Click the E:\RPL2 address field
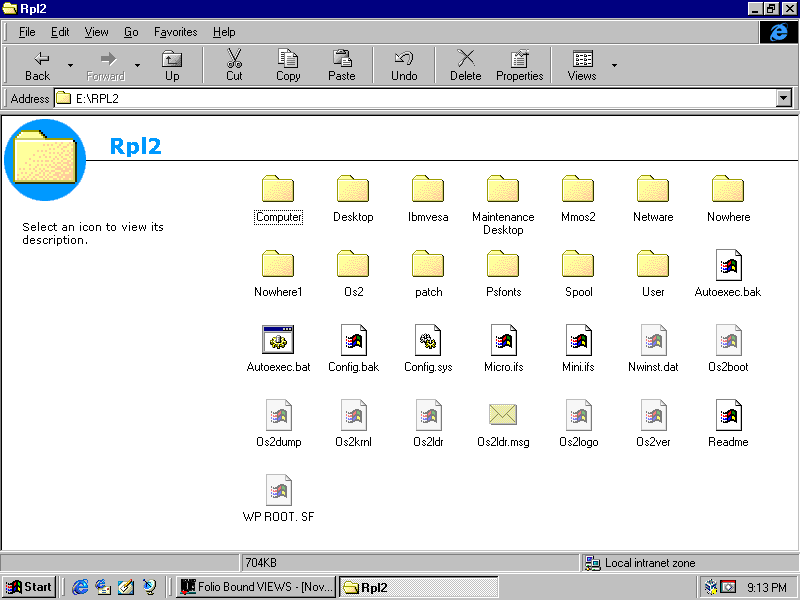Viewport: 800px width, 600px height. click(x=415, y=98)
